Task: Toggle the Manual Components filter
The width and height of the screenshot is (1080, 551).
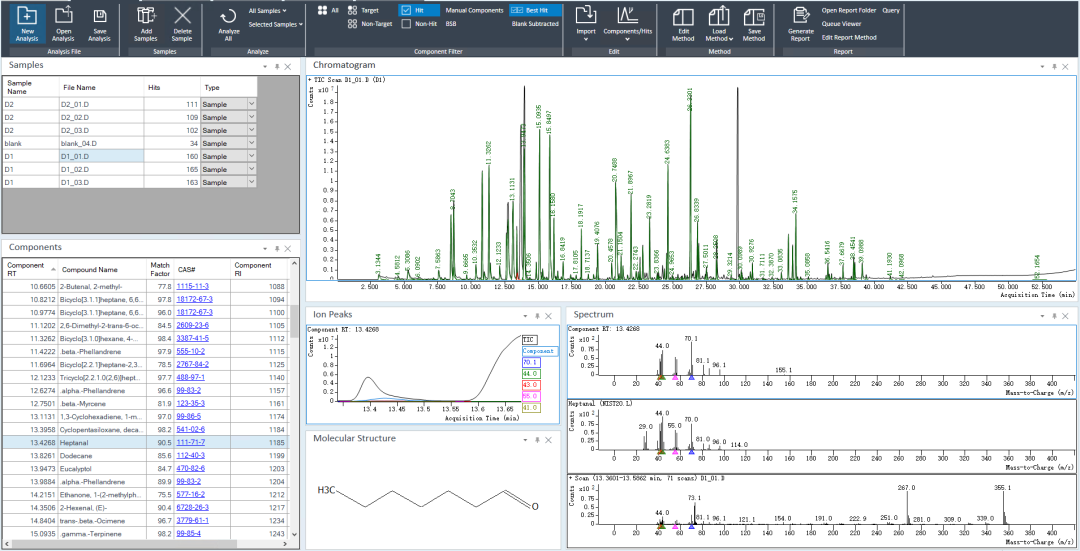Action: [x=474, y=10]
